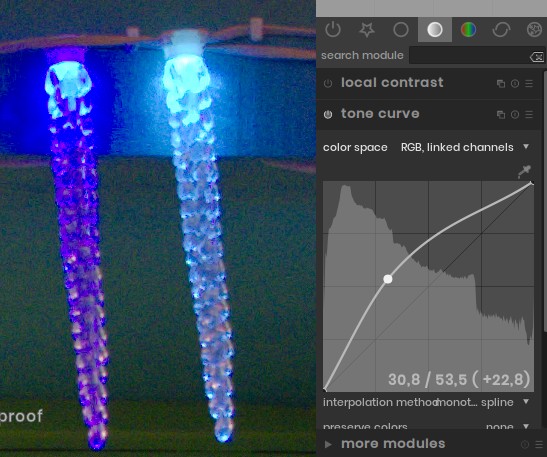Screen dimensions: 547x457
Task: Collapse the tone curve module header
Action: click(x=380, y=114)
